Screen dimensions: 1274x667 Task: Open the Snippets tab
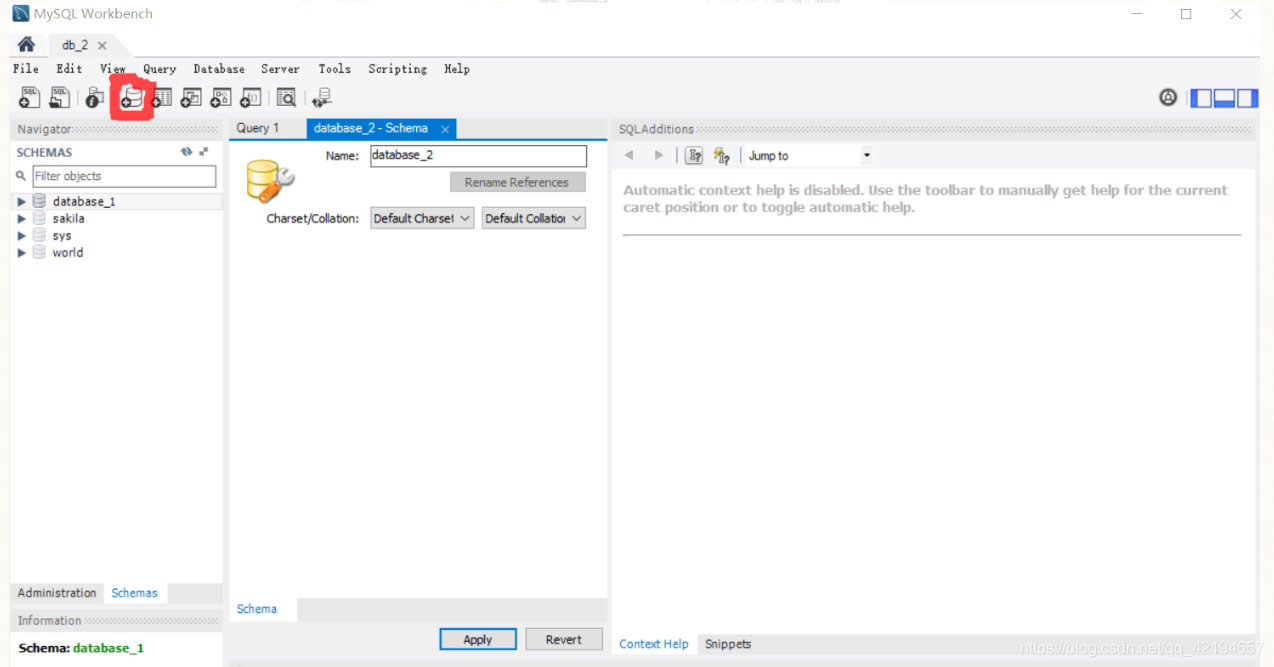click(x=728, y=644)
